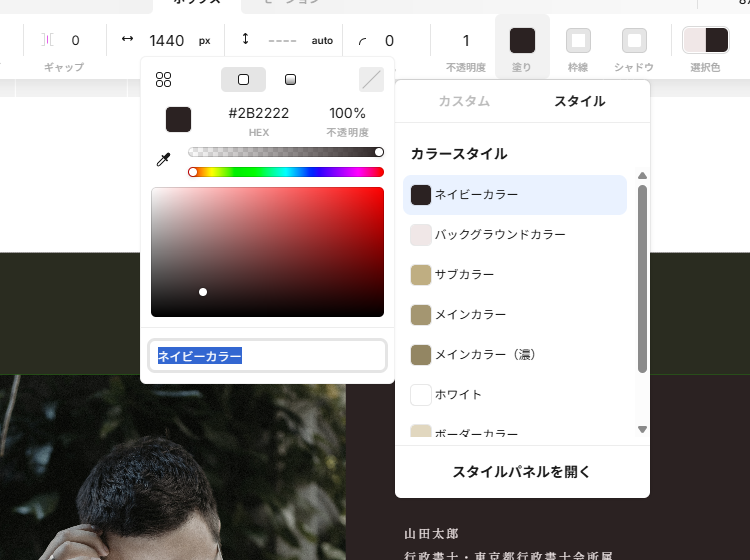Click the selection colors (選択色) swatch icon
Image resolution: width=750 pixels, height=560 pixels.
click(705, 40)
